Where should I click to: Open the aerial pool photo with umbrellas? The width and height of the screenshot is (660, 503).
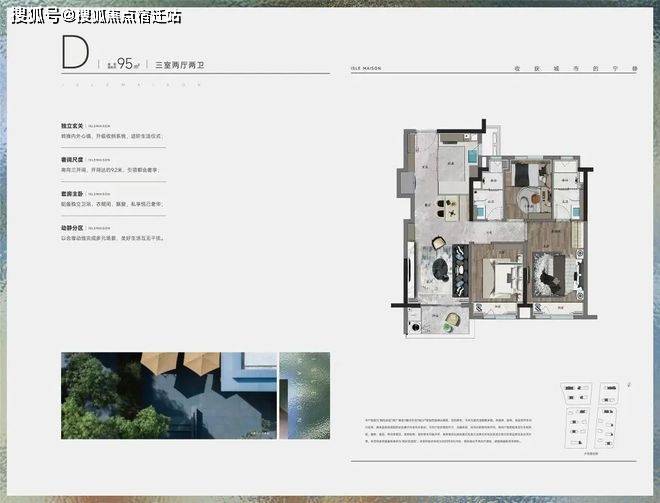pos(169,396)
